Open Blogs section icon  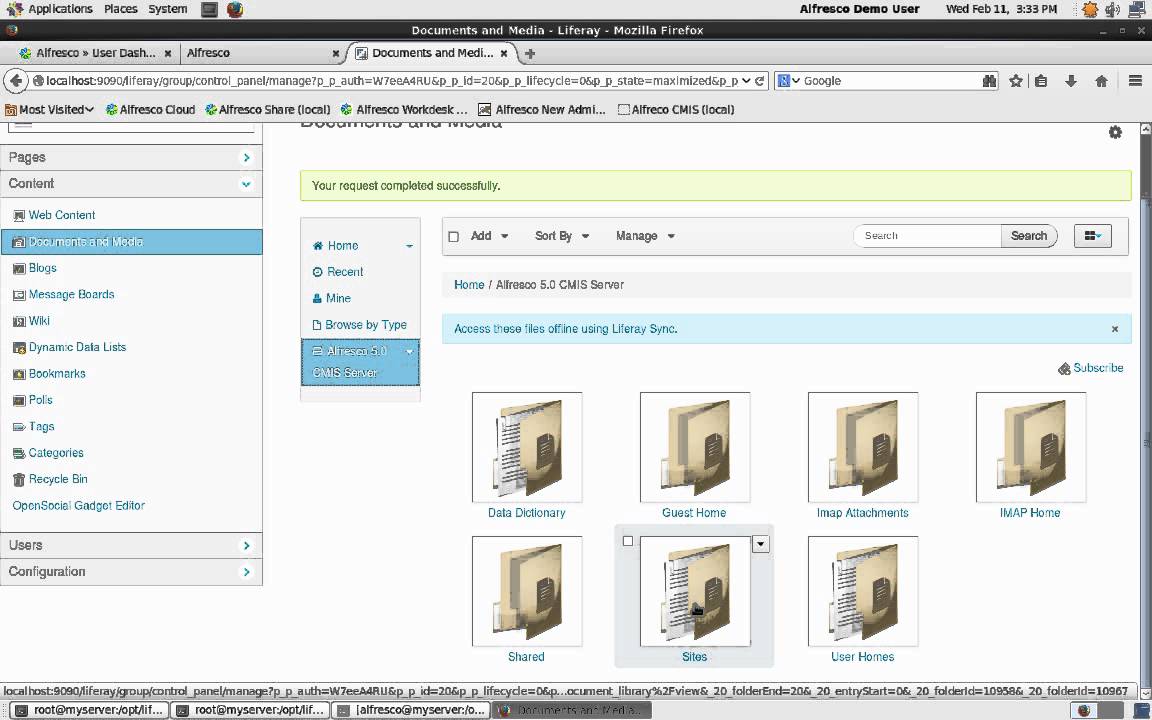click(19, 268)
